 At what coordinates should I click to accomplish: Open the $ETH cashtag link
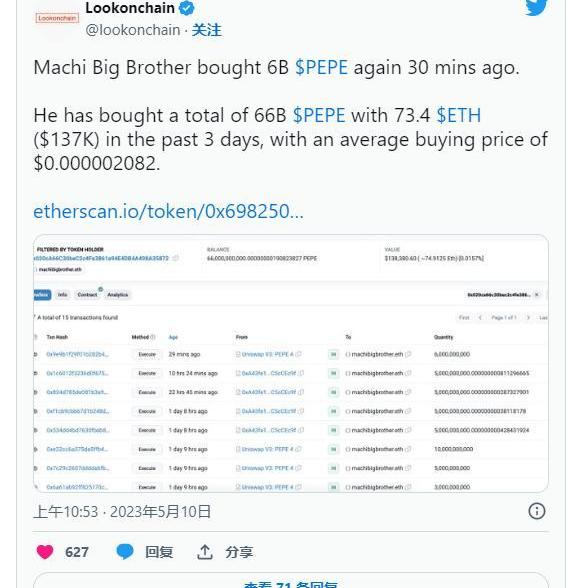coord(459,115)
